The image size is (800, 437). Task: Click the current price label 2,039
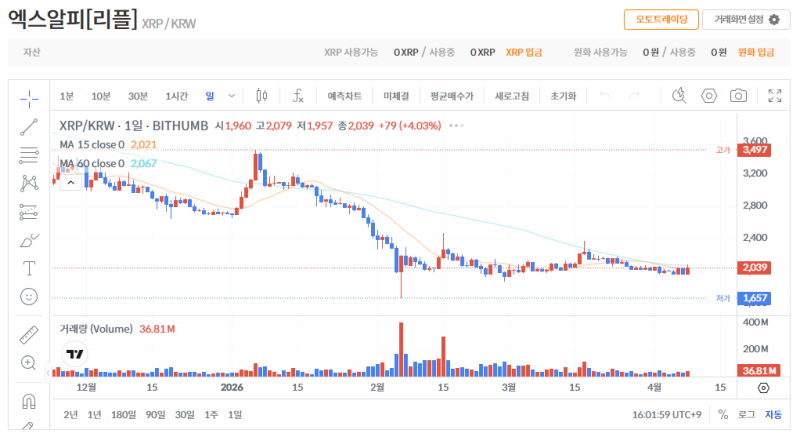pyautogui.click(x=754, y=268)
